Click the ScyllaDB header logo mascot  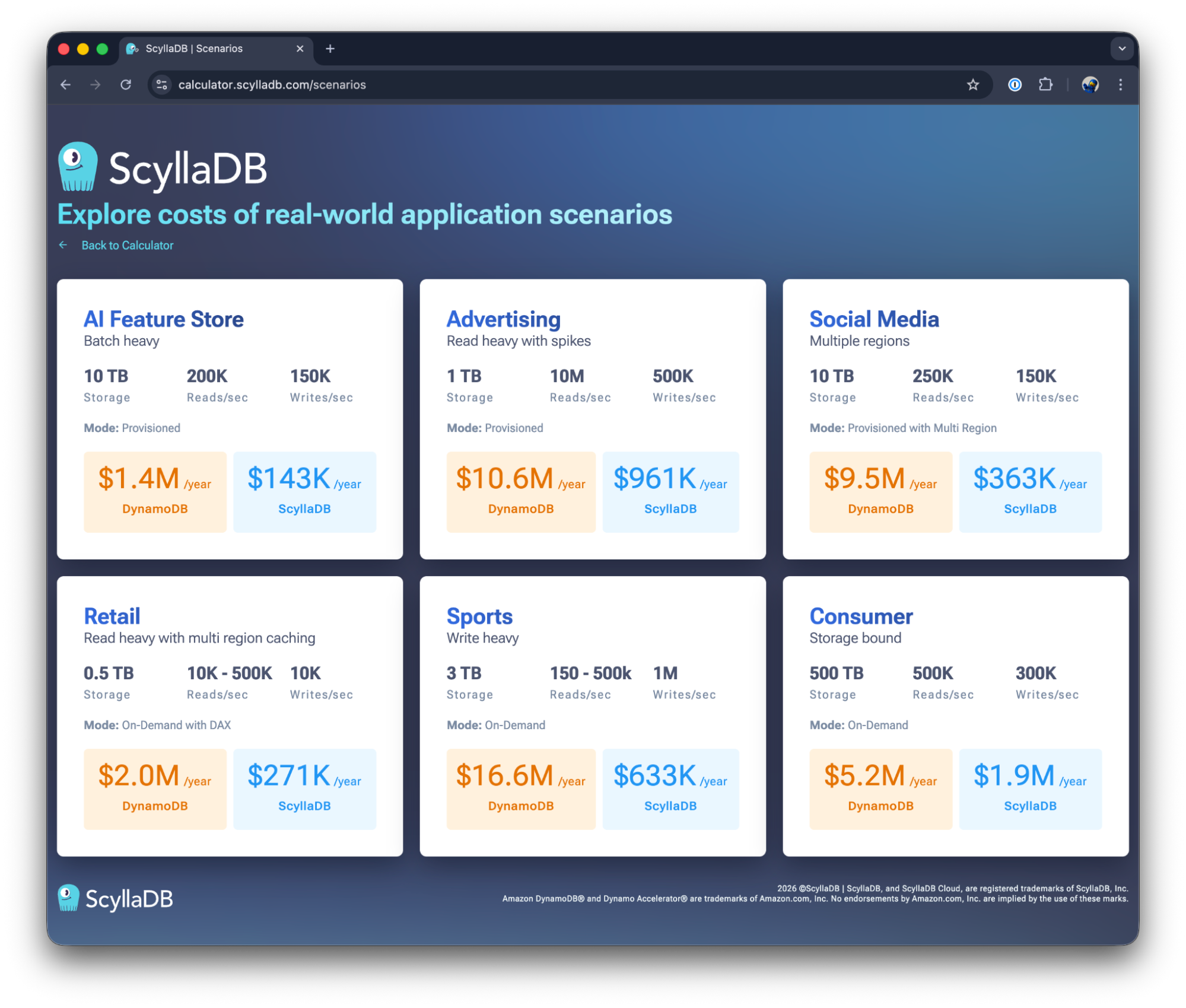78,167
